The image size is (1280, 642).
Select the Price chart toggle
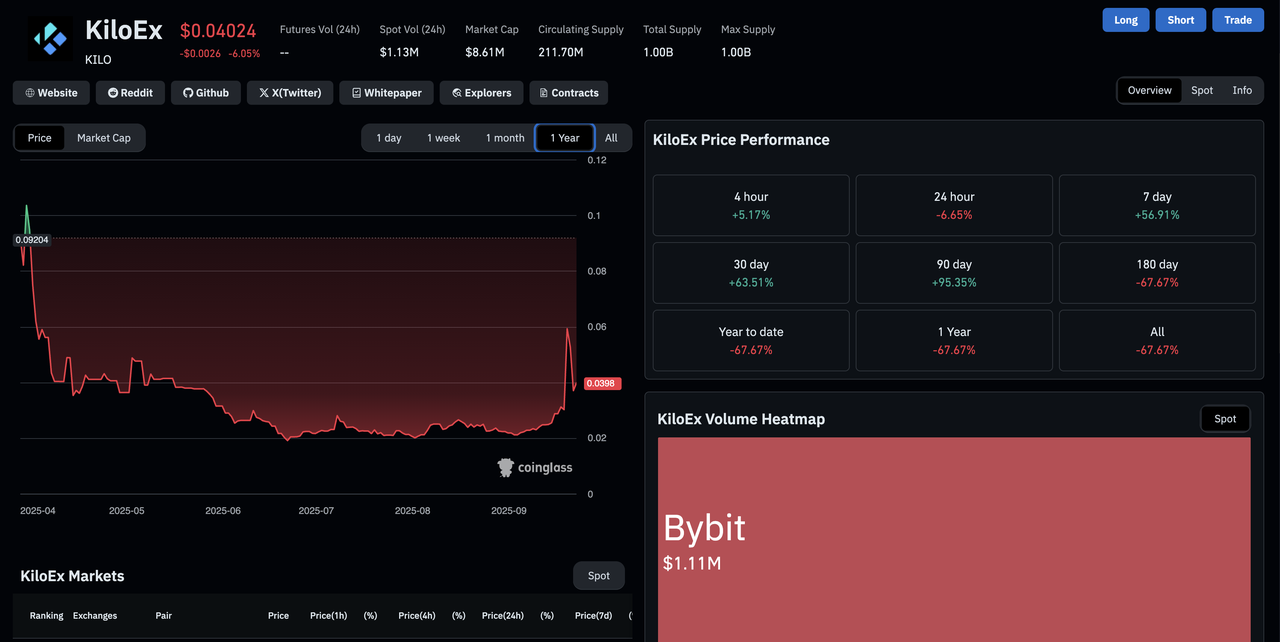tap(40, 138)
